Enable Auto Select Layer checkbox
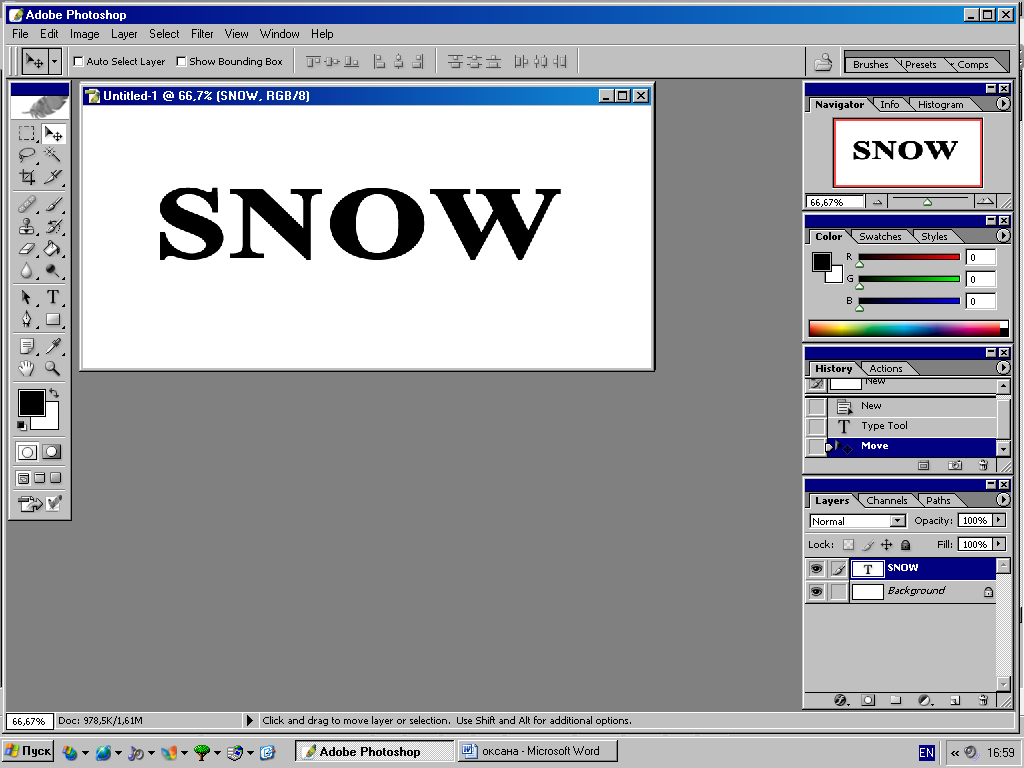 (78, 61)
